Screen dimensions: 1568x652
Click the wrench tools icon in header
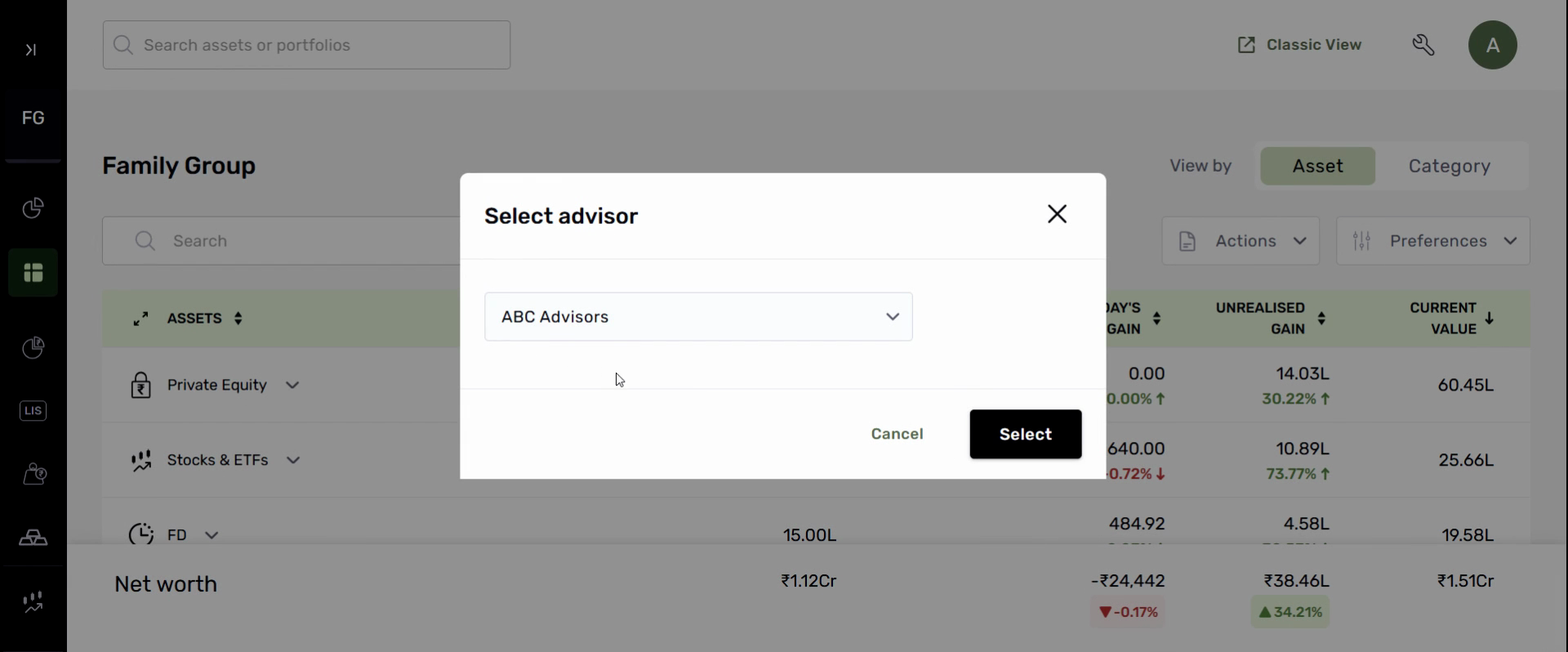coord(1423,45)
